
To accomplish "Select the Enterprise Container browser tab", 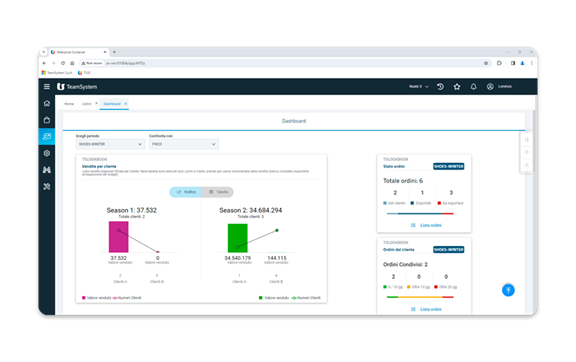I will click(78, 52).
